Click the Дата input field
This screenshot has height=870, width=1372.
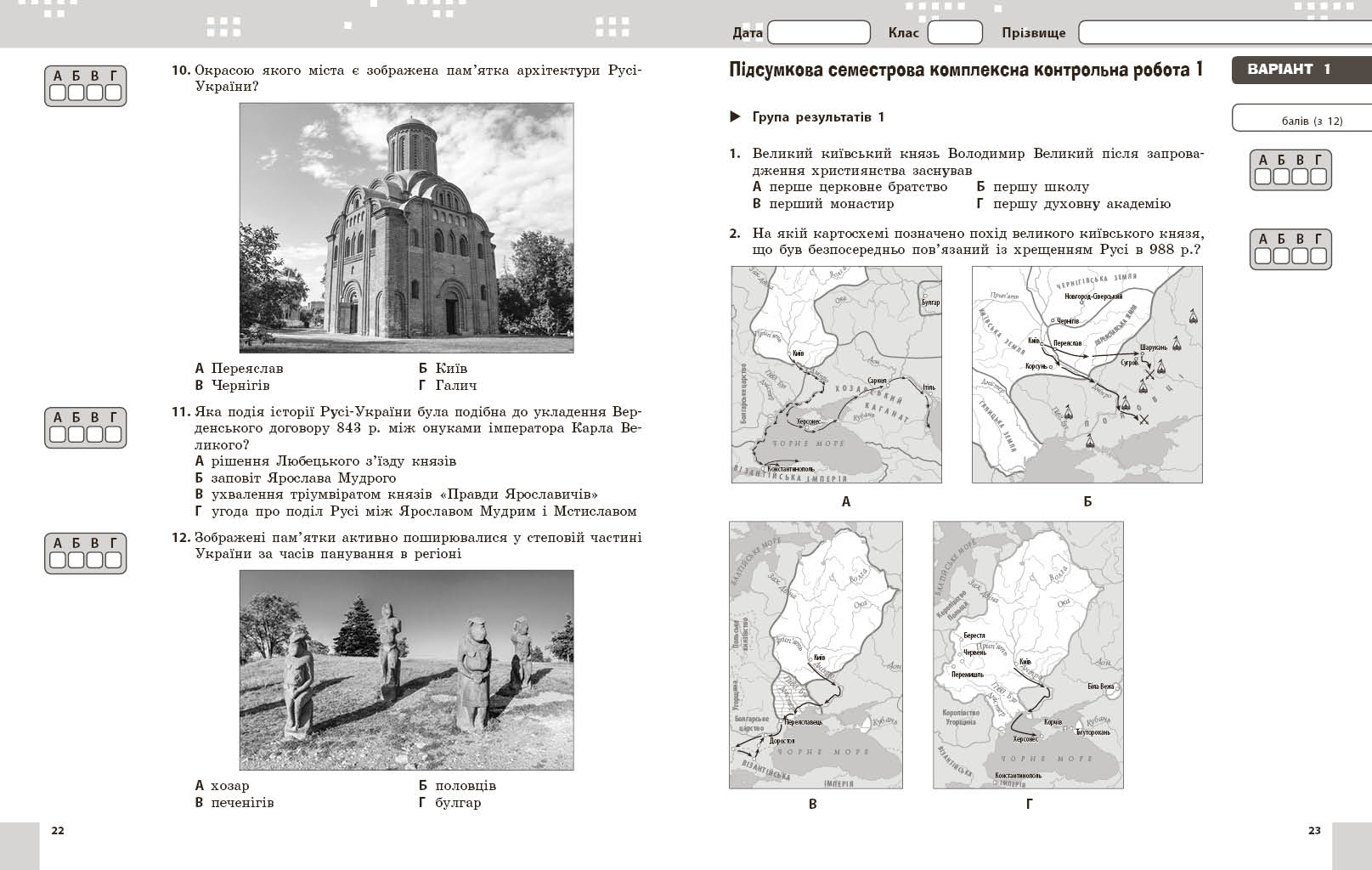coord(818,33)
